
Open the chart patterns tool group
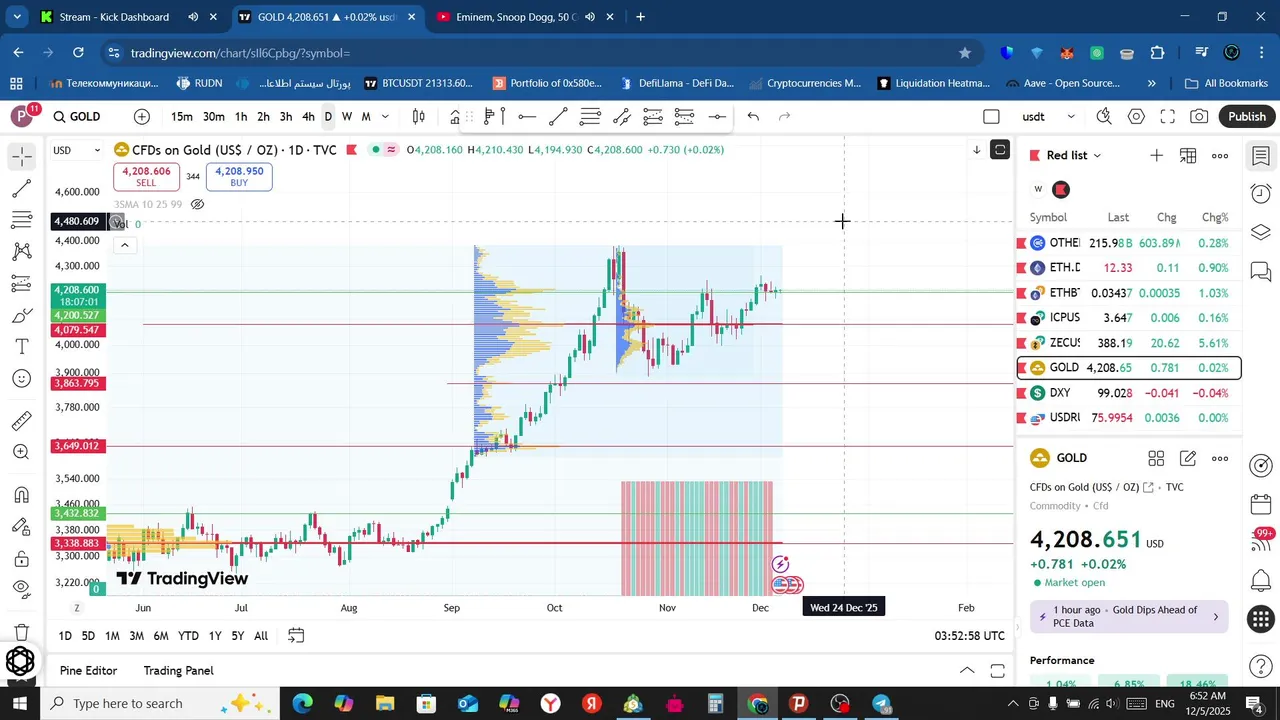(22, 253)
